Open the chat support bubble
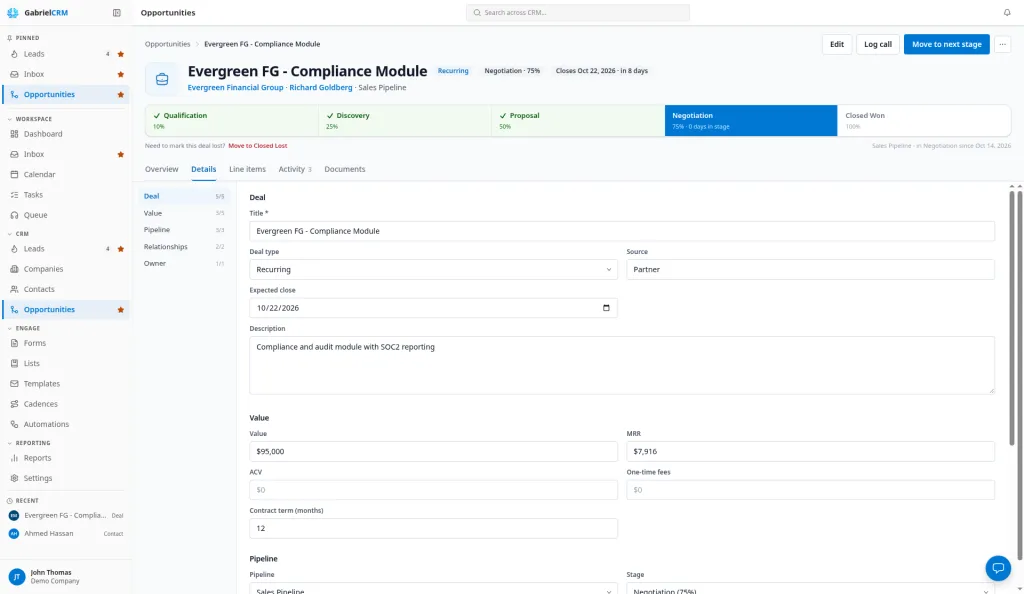The width and height of the screenshot is (1024, 594). tap(998, 568)
